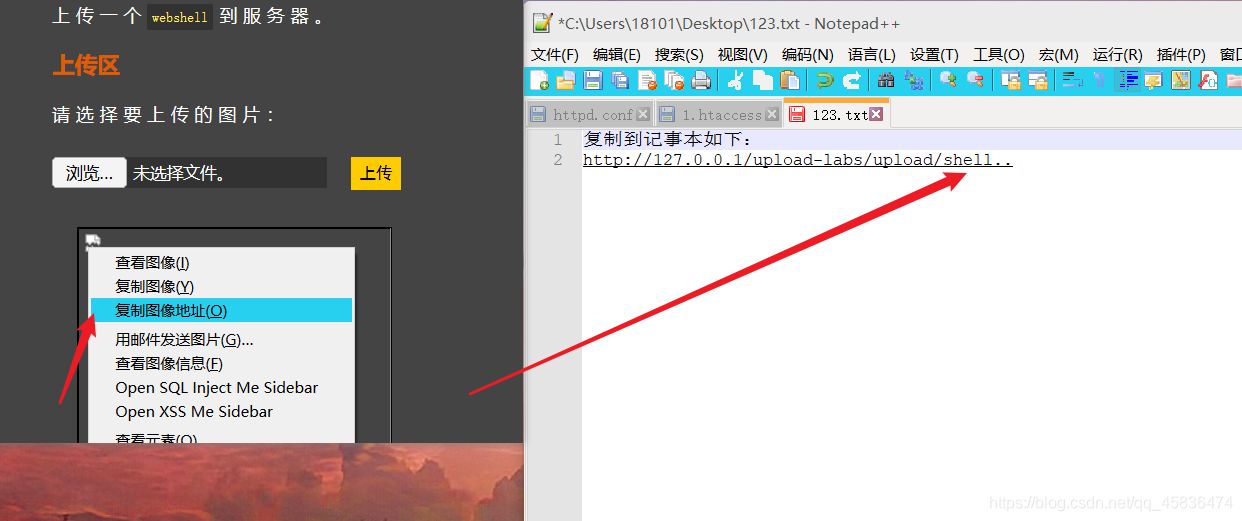Click the broken image icon in browser
Image resolution: width=1242 pixels, height=521 pixels.
[x=92, y=240]
